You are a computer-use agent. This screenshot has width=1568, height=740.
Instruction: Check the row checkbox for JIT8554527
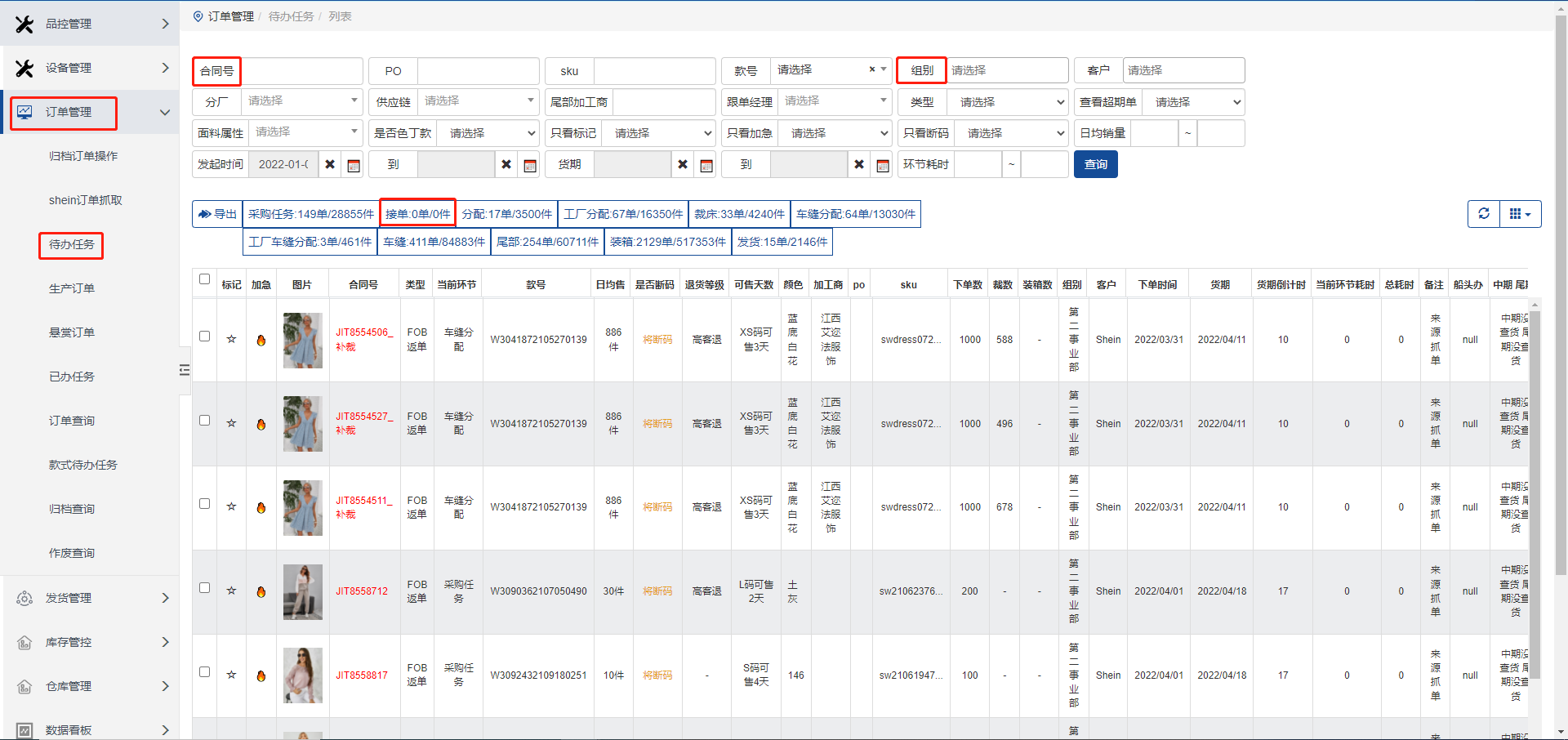click(205, 421)
